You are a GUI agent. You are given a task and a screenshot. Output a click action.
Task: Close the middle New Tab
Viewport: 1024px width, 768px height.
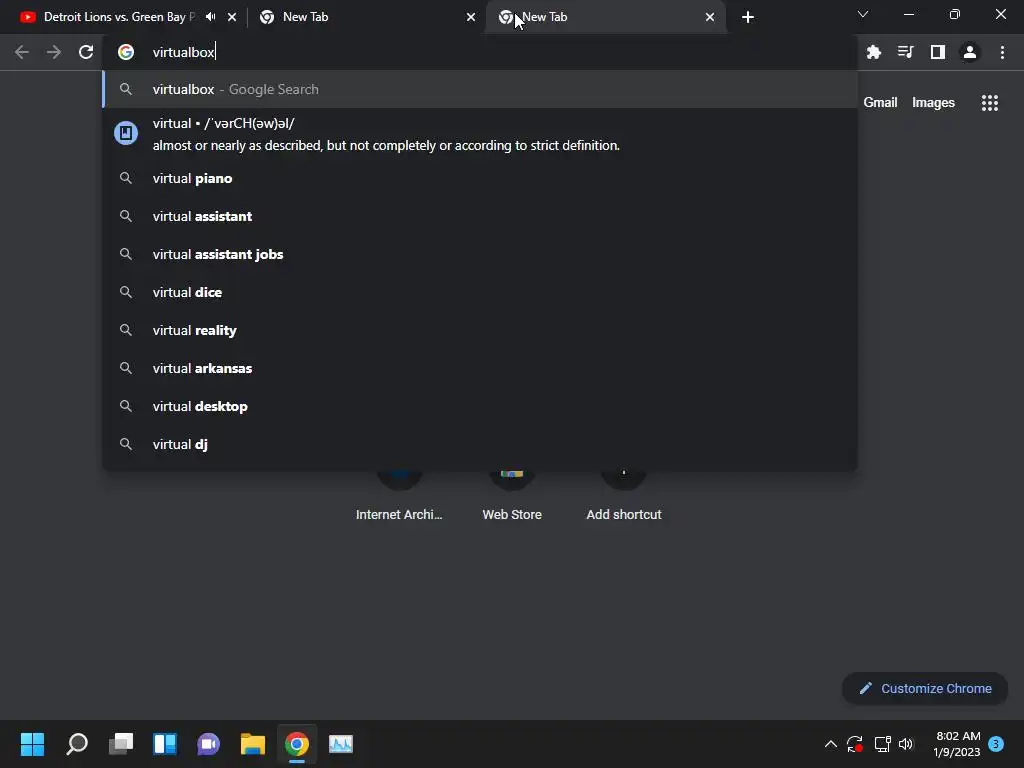tap(471, 17)
